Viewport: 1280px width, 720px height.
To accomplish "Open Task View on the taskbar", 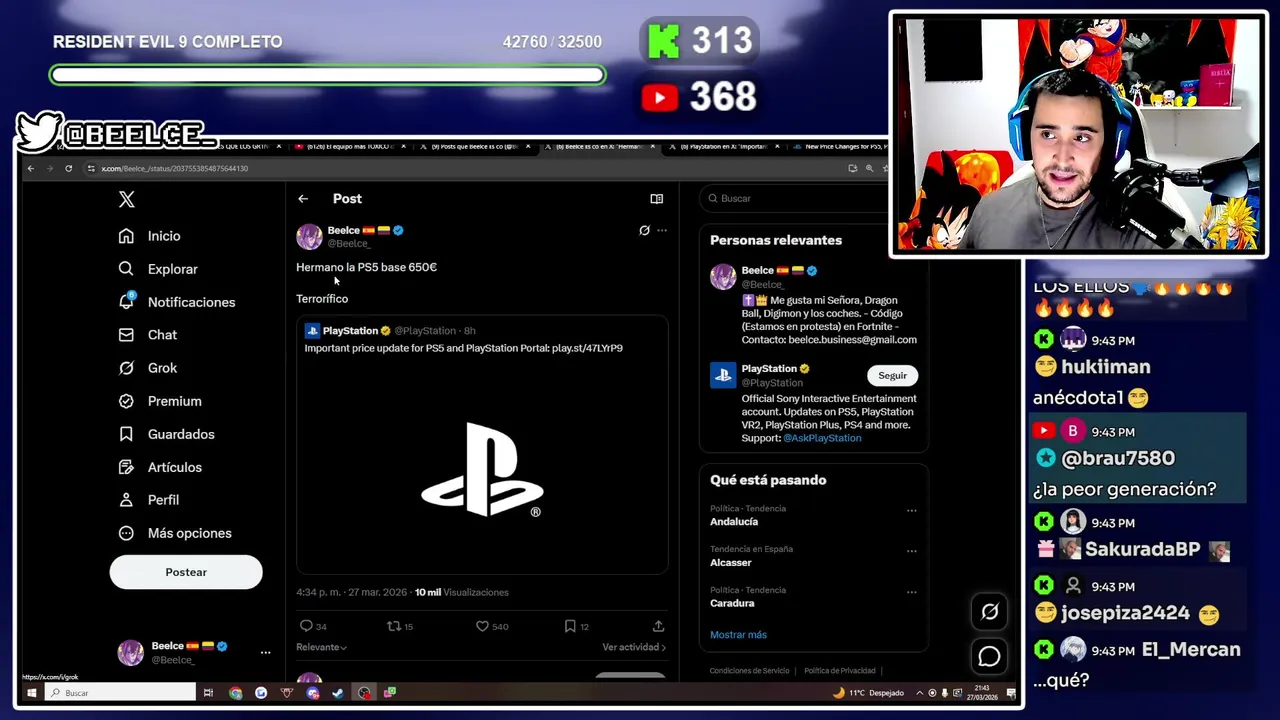I will pyautogui.click(x=209, y=692).
